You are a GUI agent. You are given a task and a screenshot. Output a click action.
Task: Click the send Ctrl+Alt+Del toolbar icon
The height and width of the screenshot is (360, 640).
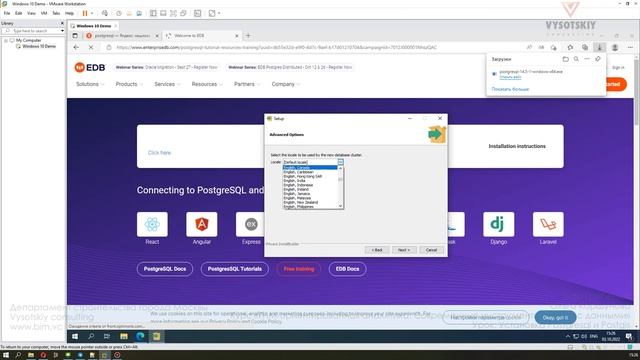click(105, 13)
